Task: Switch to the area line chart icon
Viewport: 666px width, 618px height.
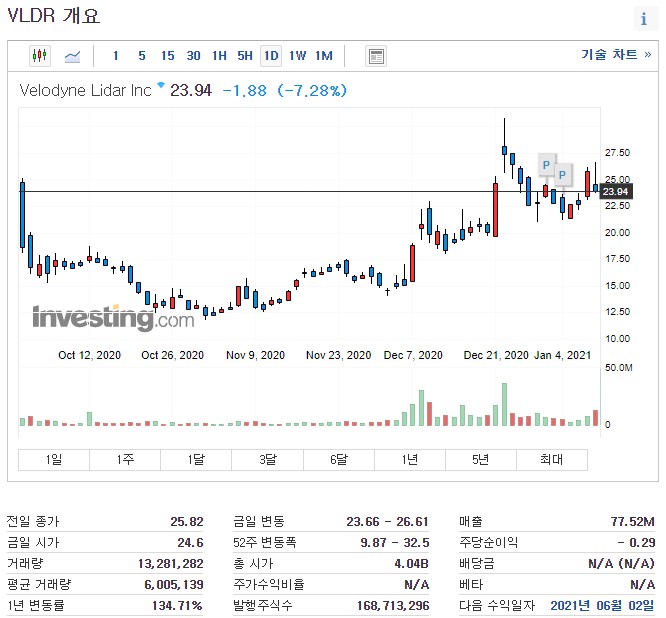Action: click(72, 56)
